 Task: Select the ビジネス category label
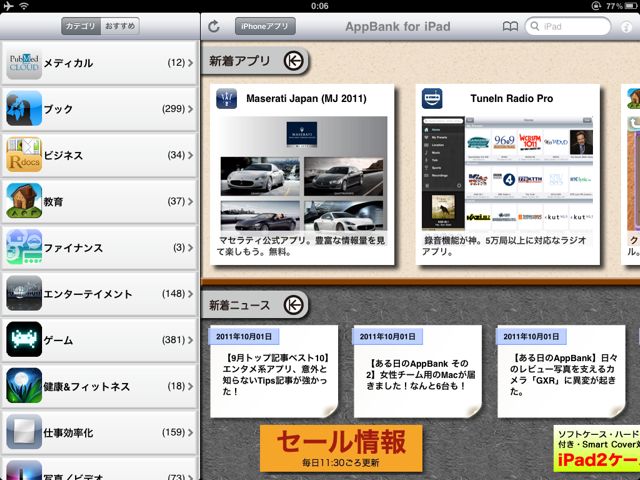(x=63, y=155)
